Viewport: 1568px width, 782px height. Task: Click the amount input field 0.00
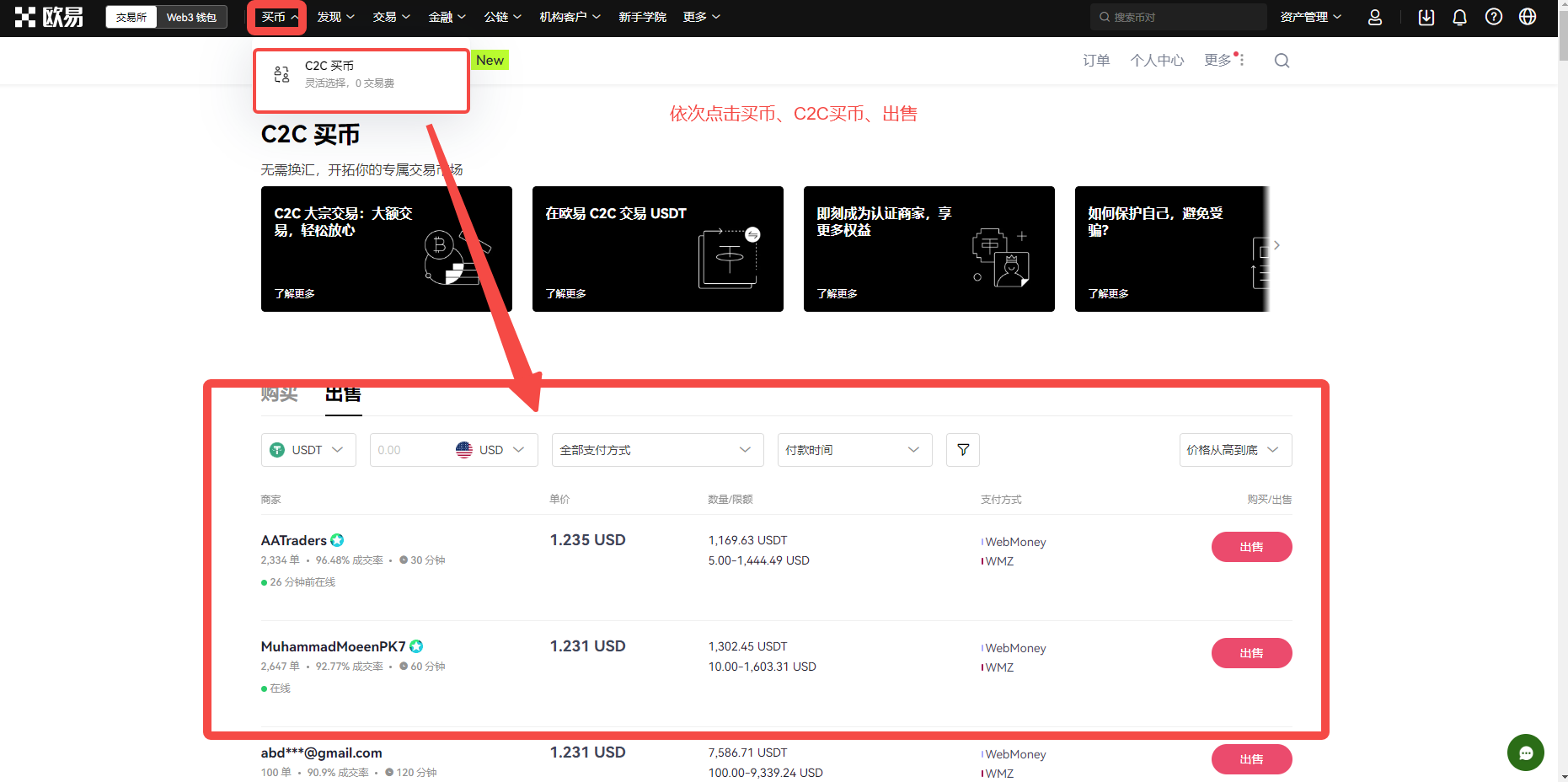point(410,450)
